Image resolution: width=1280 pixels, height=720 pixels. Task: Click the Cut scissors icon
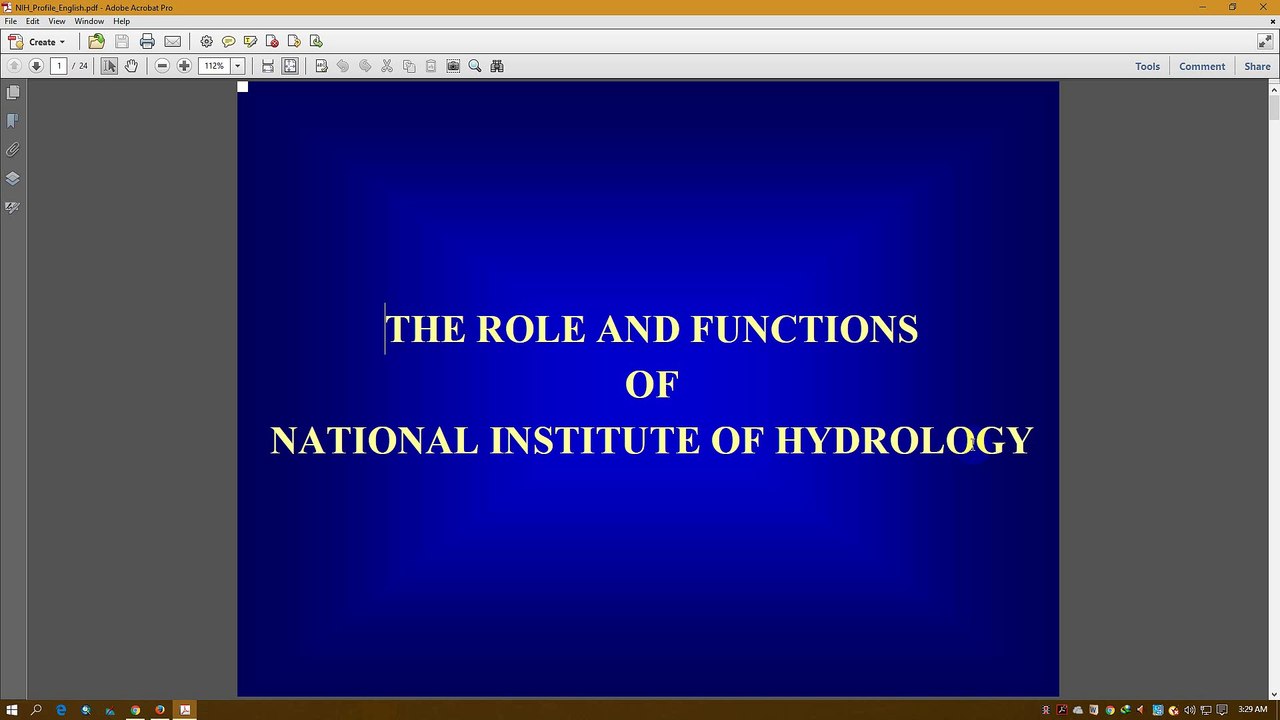tap(387, 66)
